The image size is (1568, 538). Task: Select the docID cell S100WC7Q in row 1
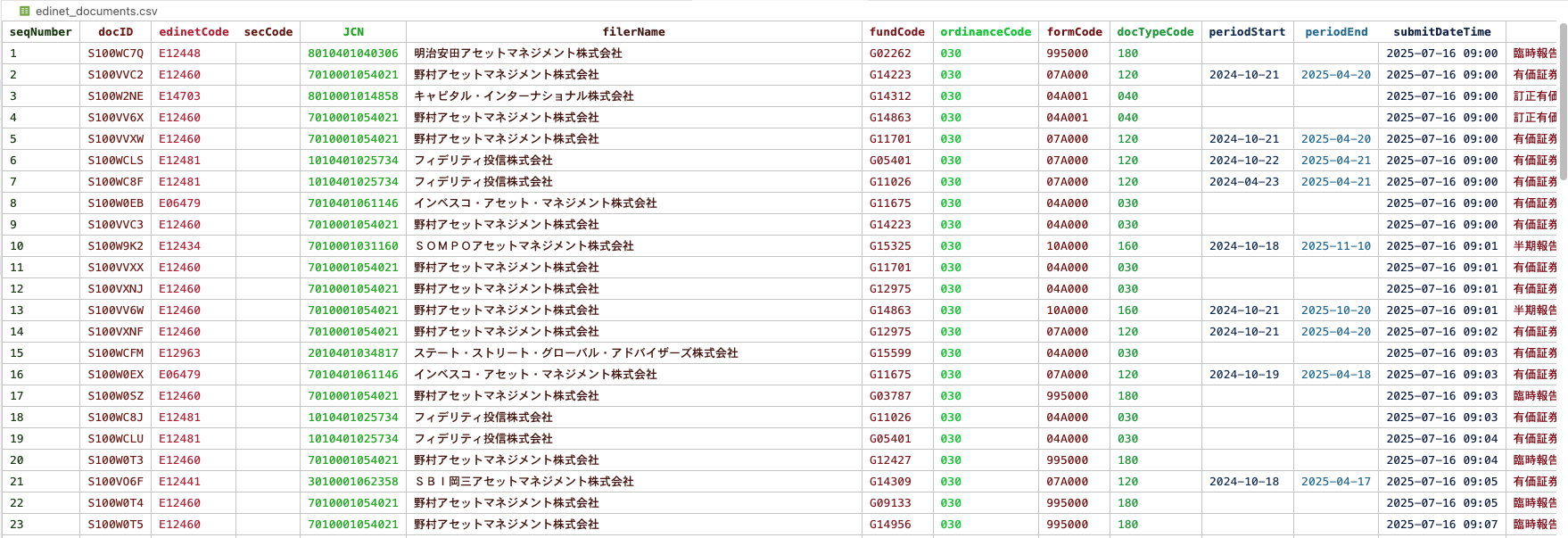point(116,53)
